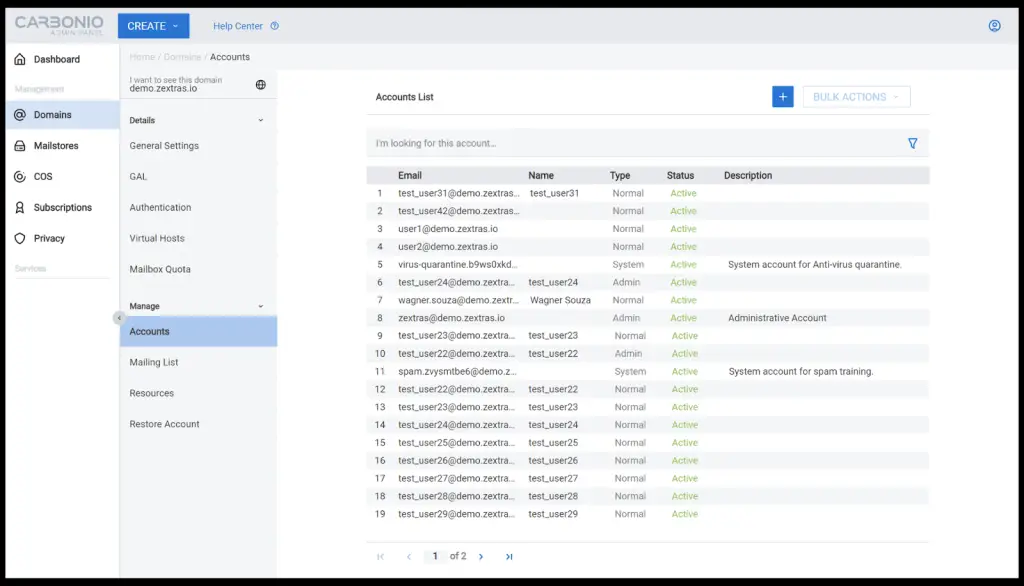Screen dimensions: 1024x586
Task: Collapse the Details section chevron
Action: pyautogui.click(x=261, y=120)
